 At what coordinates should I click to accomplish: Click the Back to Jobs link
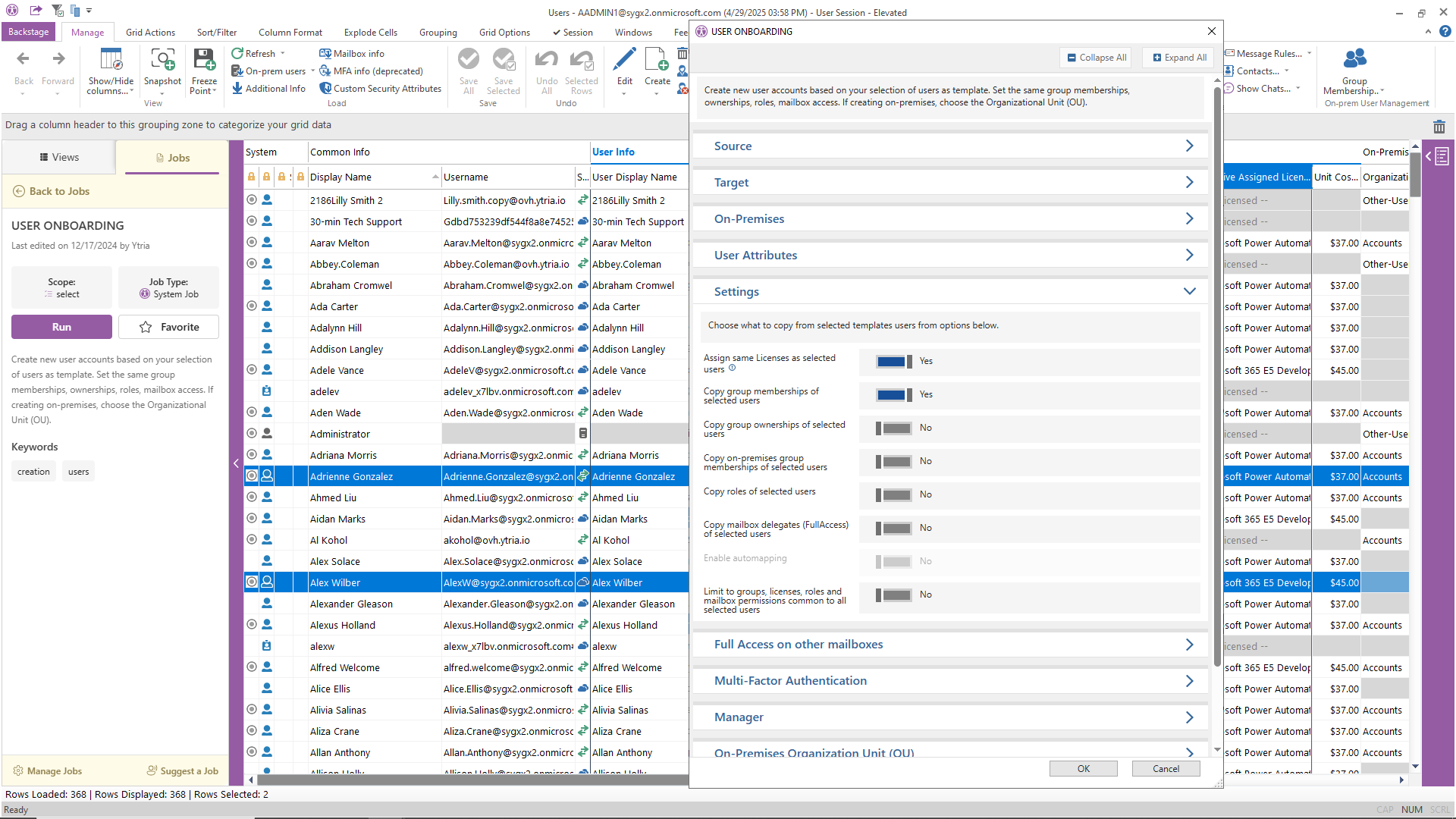tap(59, 192)
